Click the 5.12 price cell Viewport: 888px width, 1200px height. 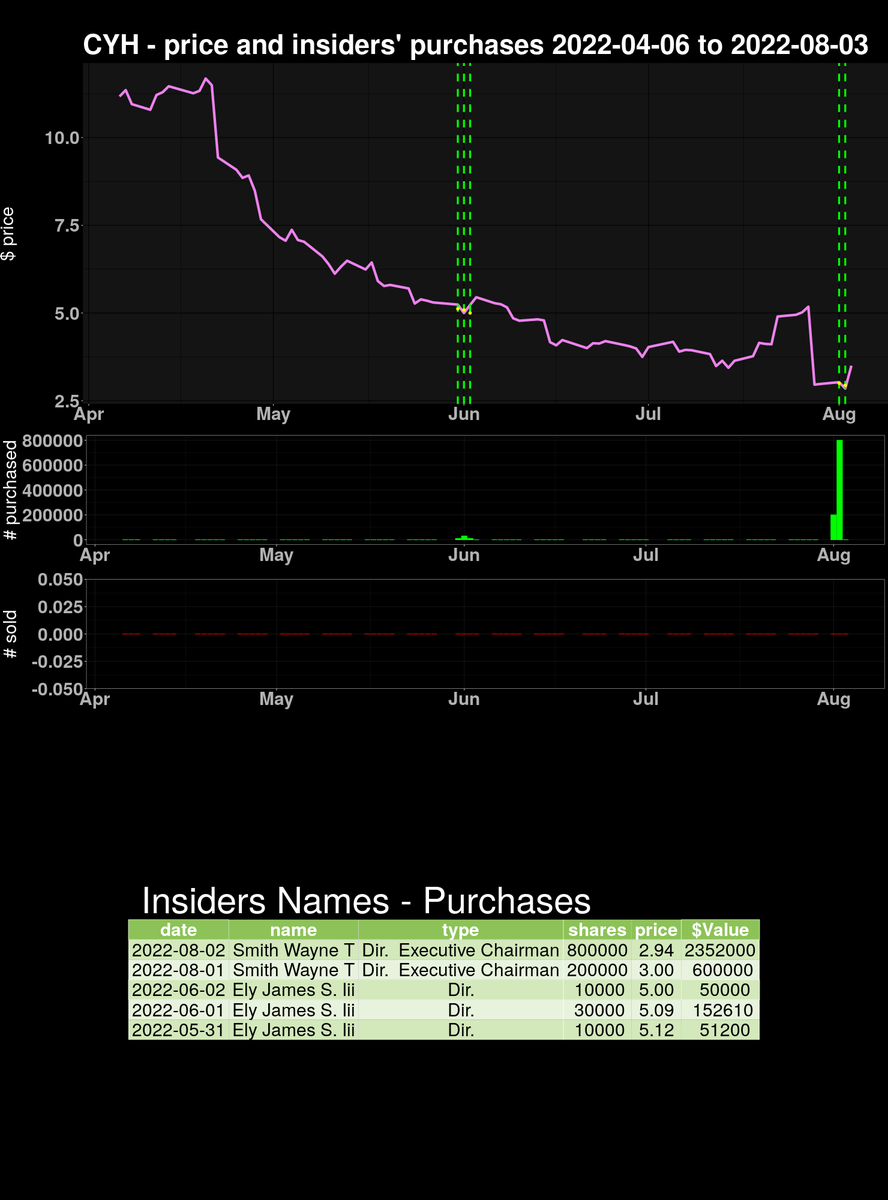(x=656, y=1029)
